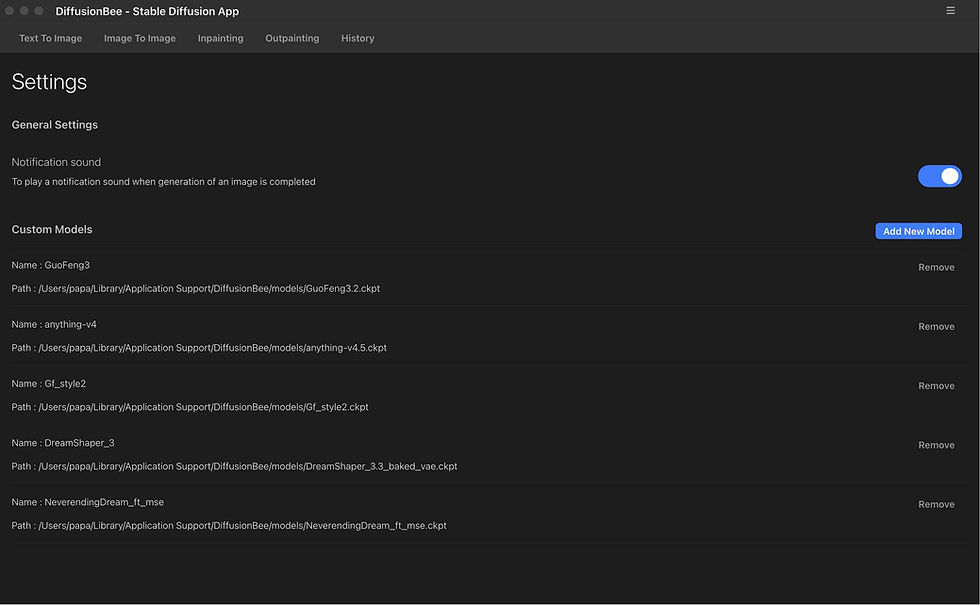Screen dimensions: 980x605
Task: Click the notification sound description text
Action: 163,182
